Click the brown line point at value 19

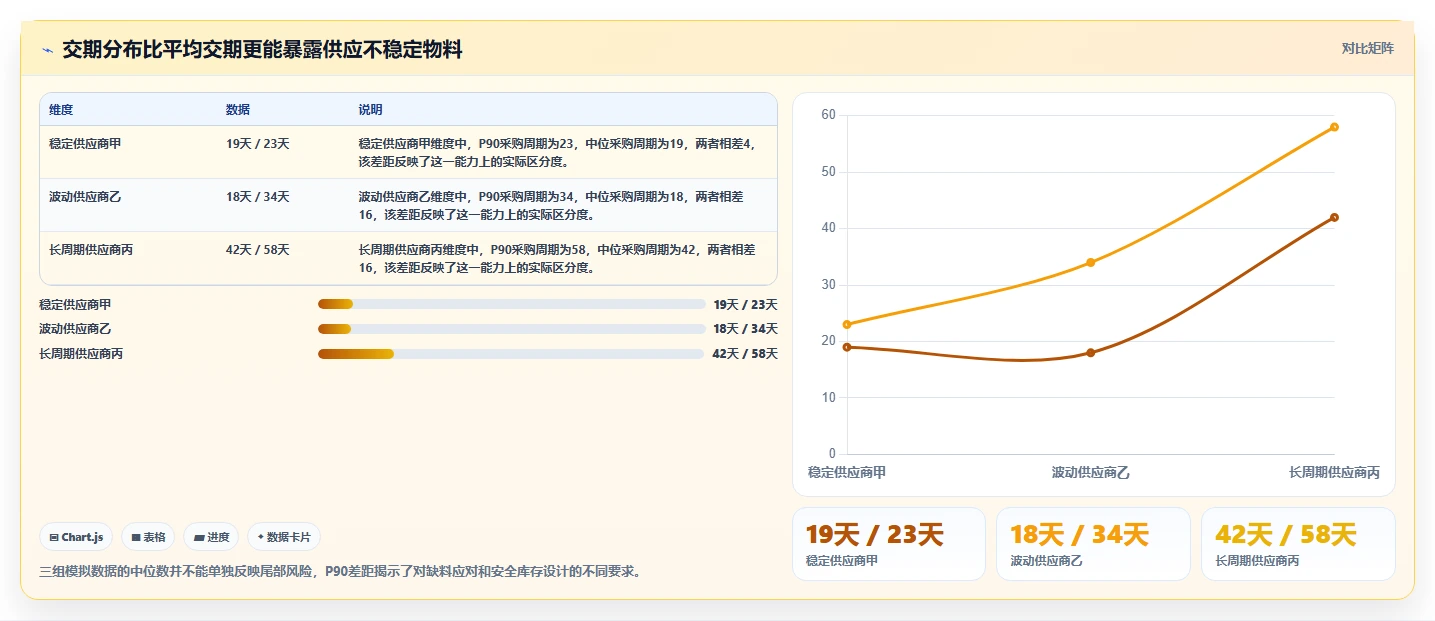pos(847,347)
